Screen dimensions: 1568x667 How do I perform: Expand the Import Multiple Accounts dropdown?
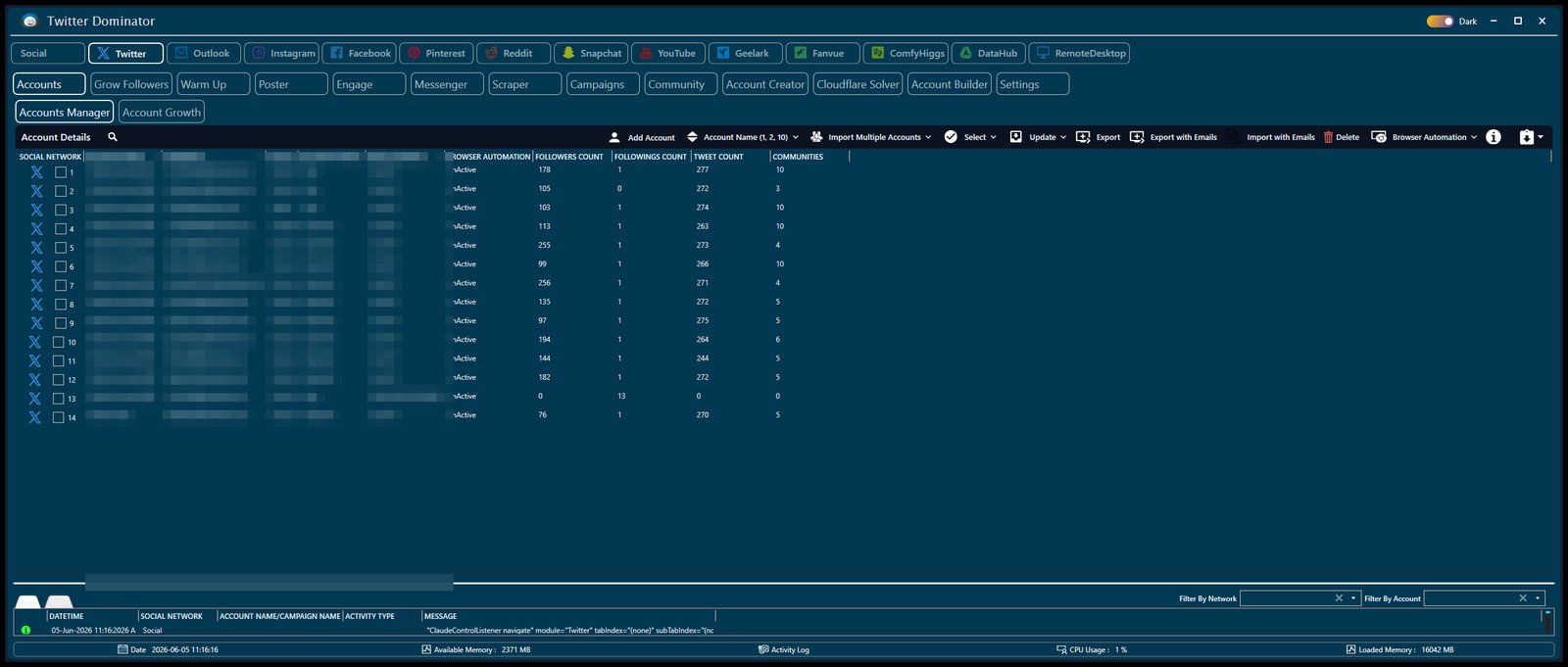point(928,137)
